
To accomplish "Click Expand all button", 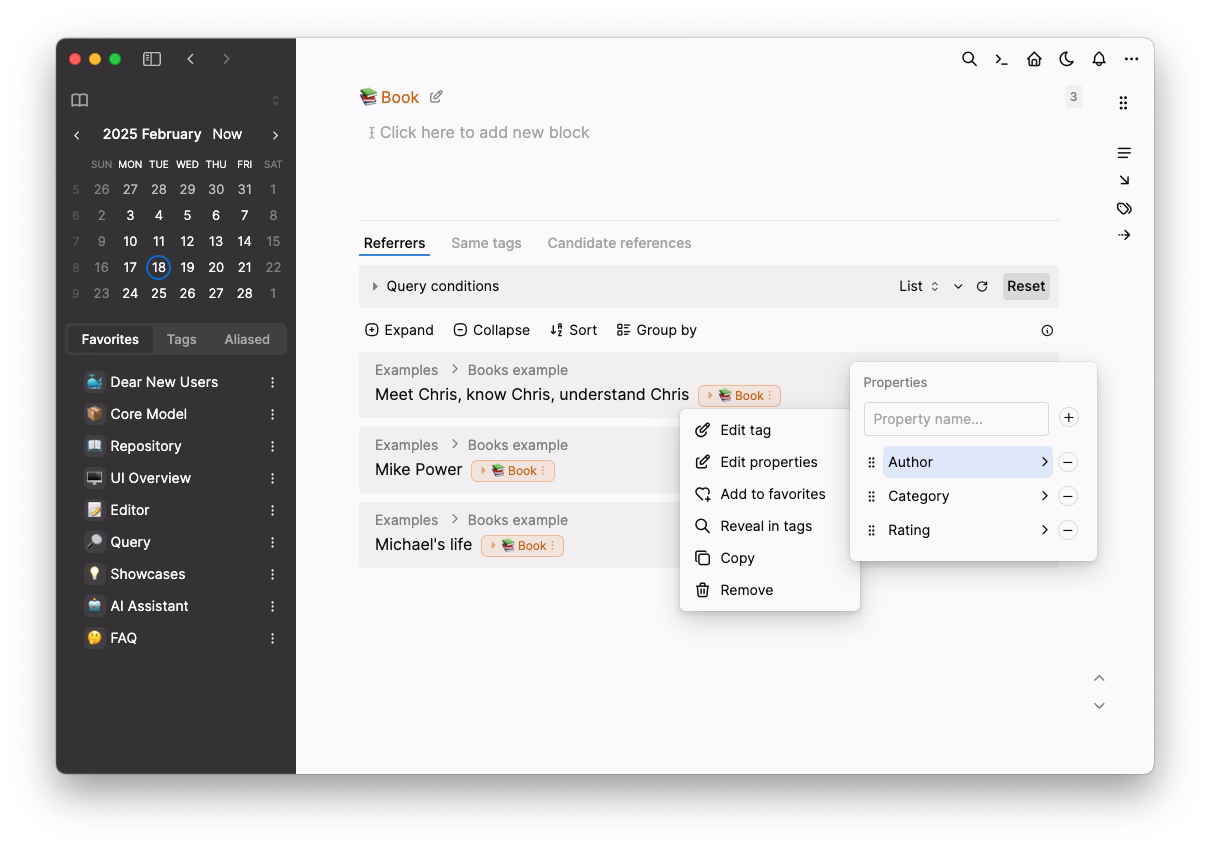I will (x=399, y=330).
